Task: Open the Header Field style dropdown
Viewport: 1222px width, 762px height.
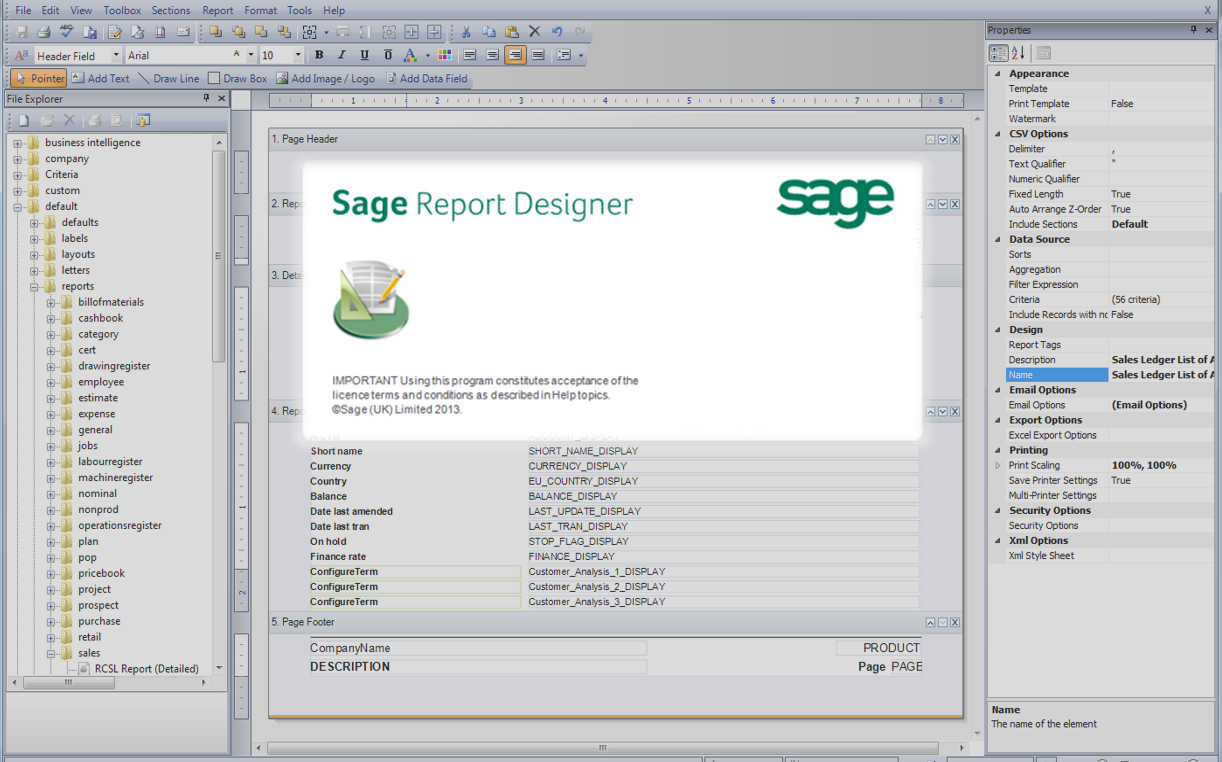Action: point(115,56)
